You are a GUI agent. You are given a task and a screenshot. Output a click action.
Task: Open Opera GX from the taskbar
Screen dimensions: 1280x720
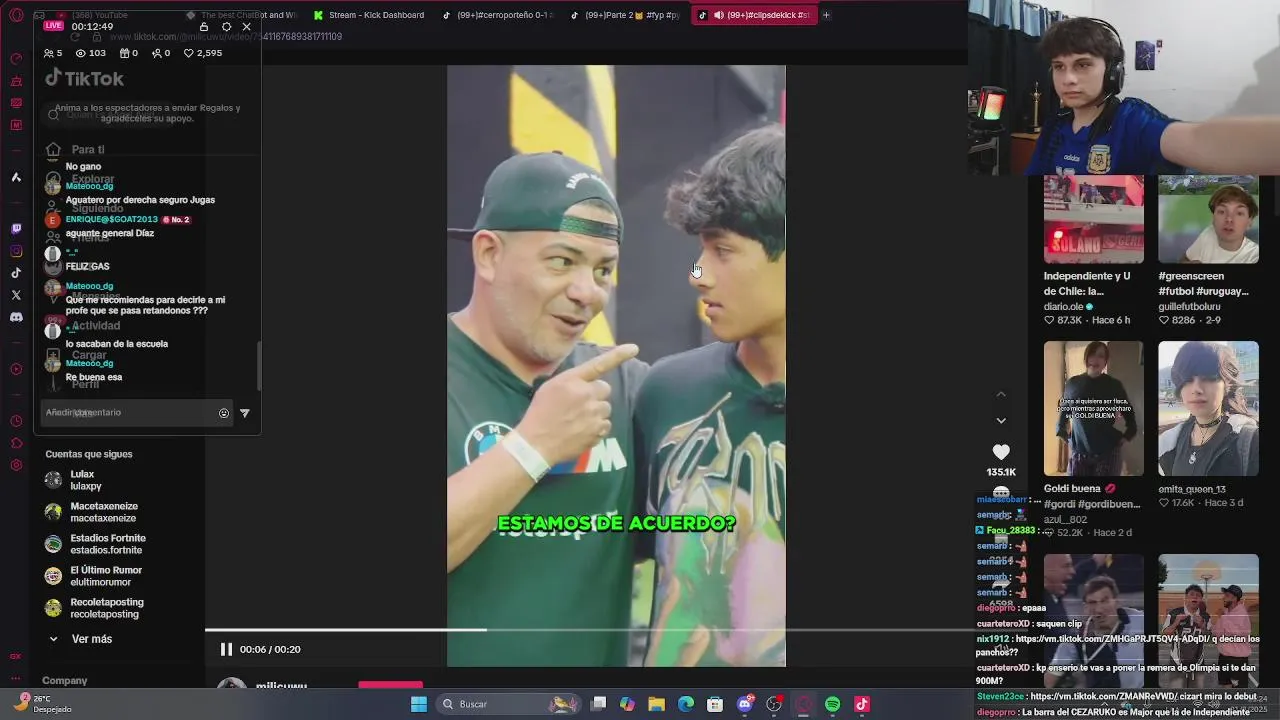803,704
